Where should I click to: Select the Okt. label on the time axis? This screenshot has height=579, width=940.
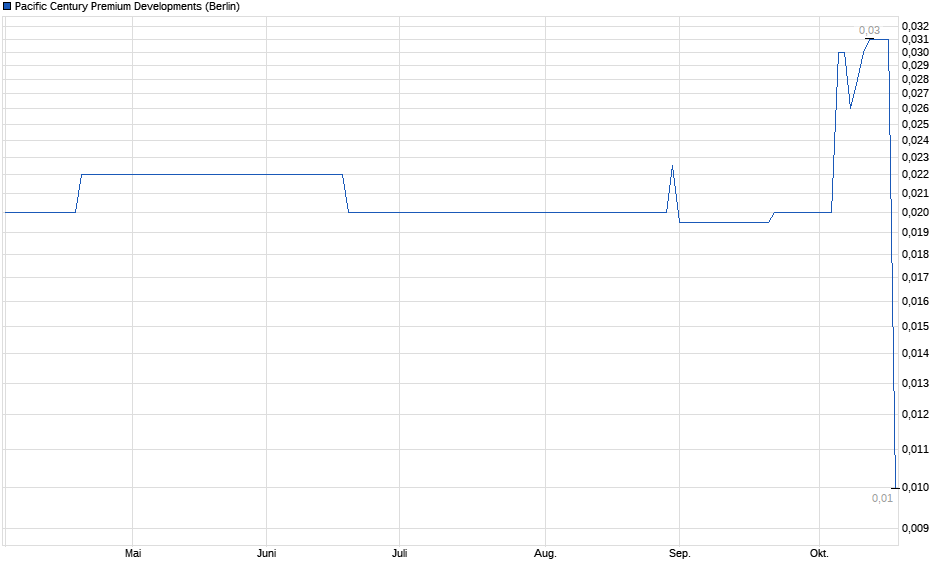[x=820, y=553]
